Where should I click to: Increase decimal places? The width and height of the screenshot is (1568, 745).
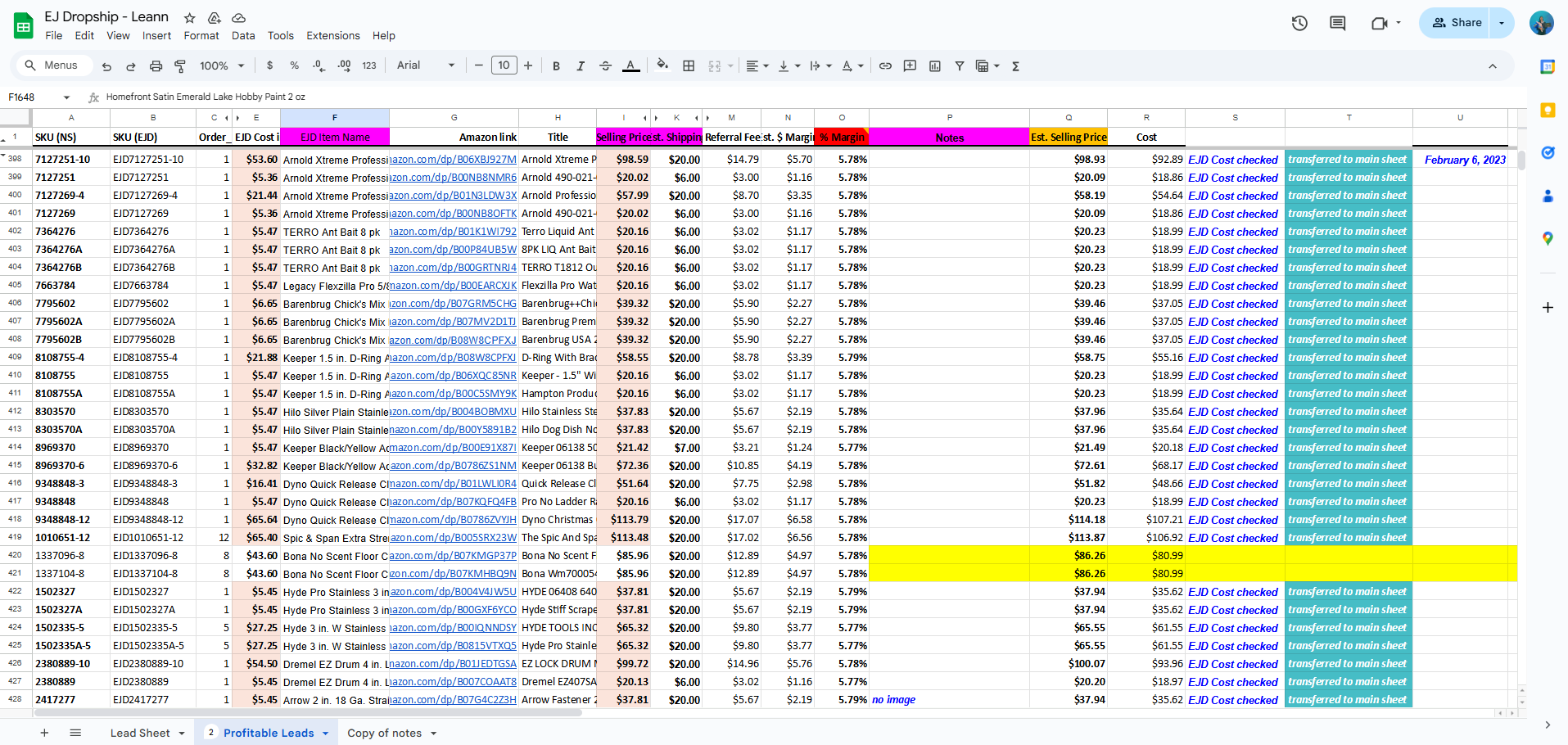(x=344, y=65)
